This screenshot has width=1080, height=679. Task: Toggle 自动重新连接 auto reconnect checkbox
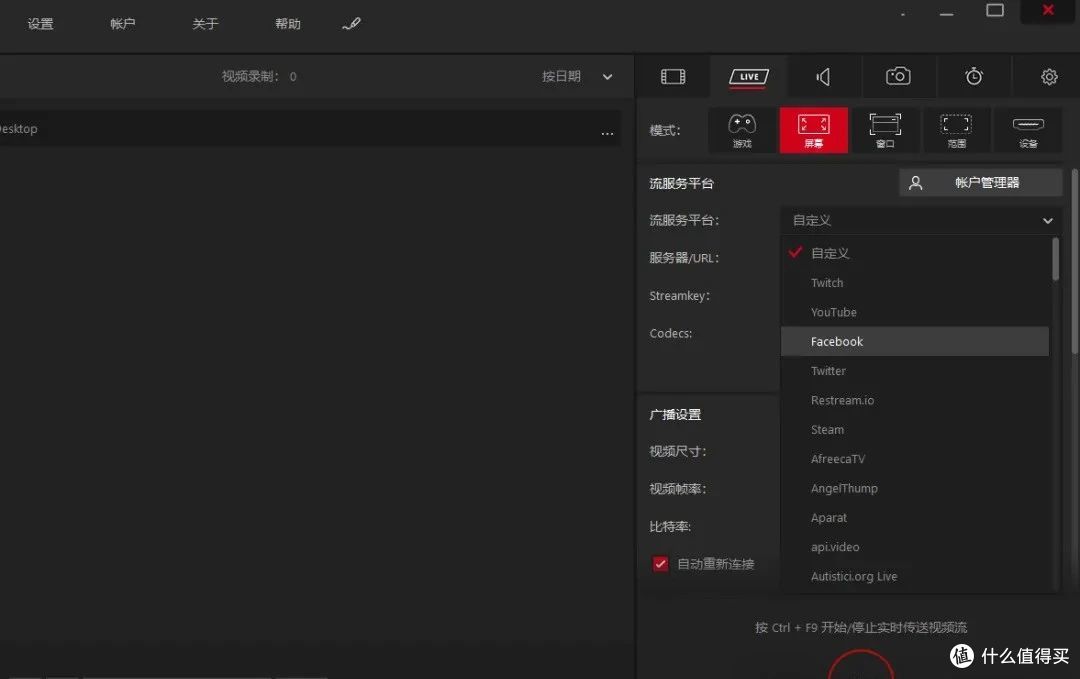click(660, 564)
